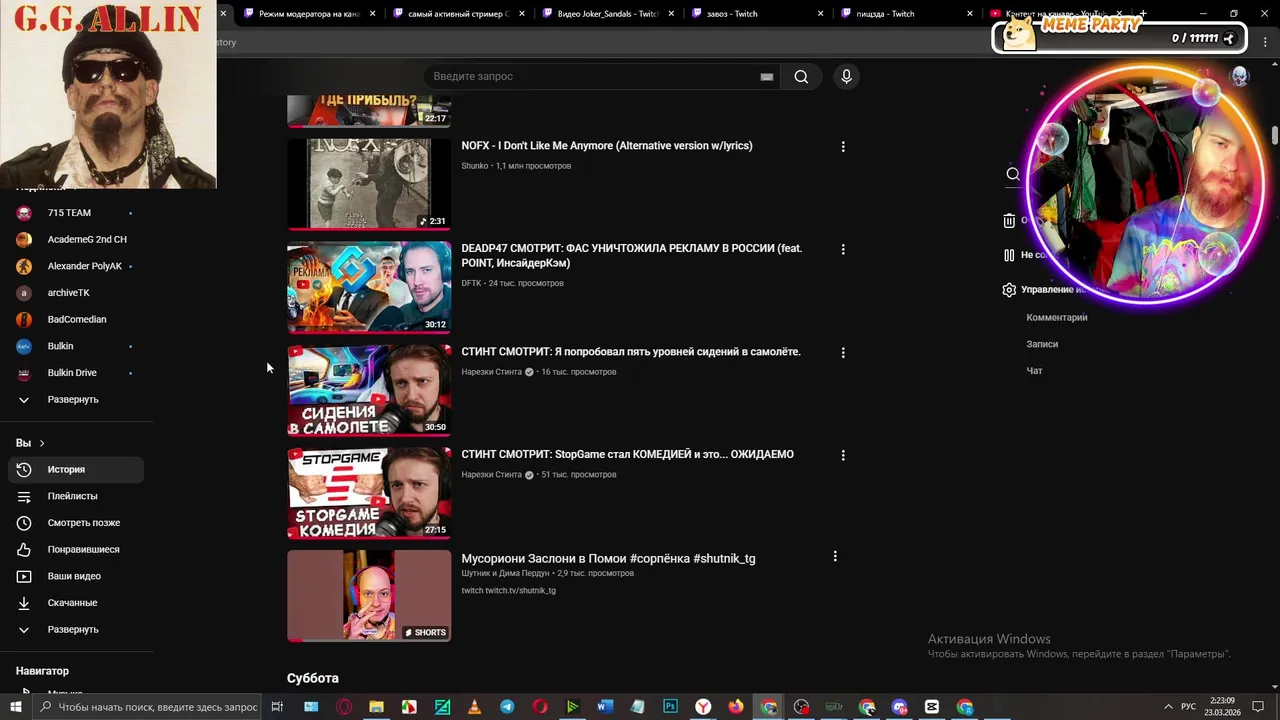Switch to самый активный стример tab
Viewport: 1280px width, 720px height.
point(458,14)
